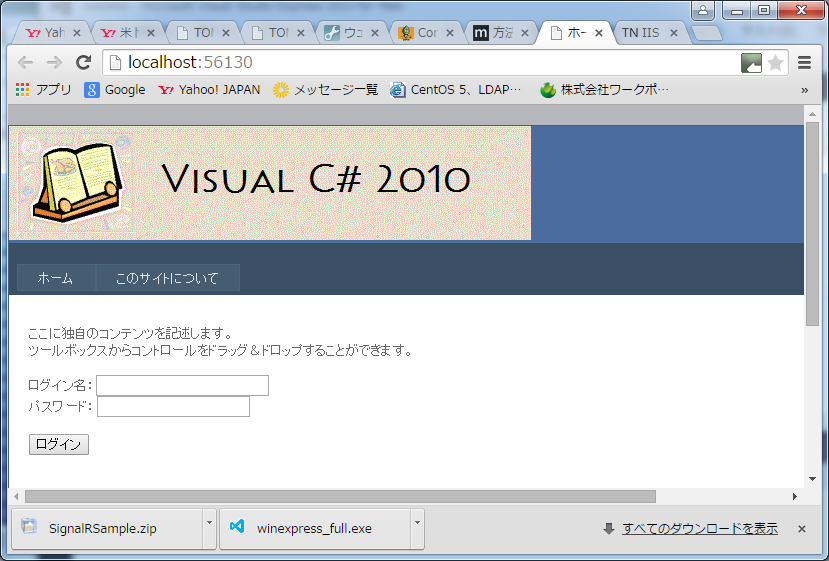Viewport: 829px width, 561px height.
Task: Click the browser forward arrow
Action: (54, 62)
